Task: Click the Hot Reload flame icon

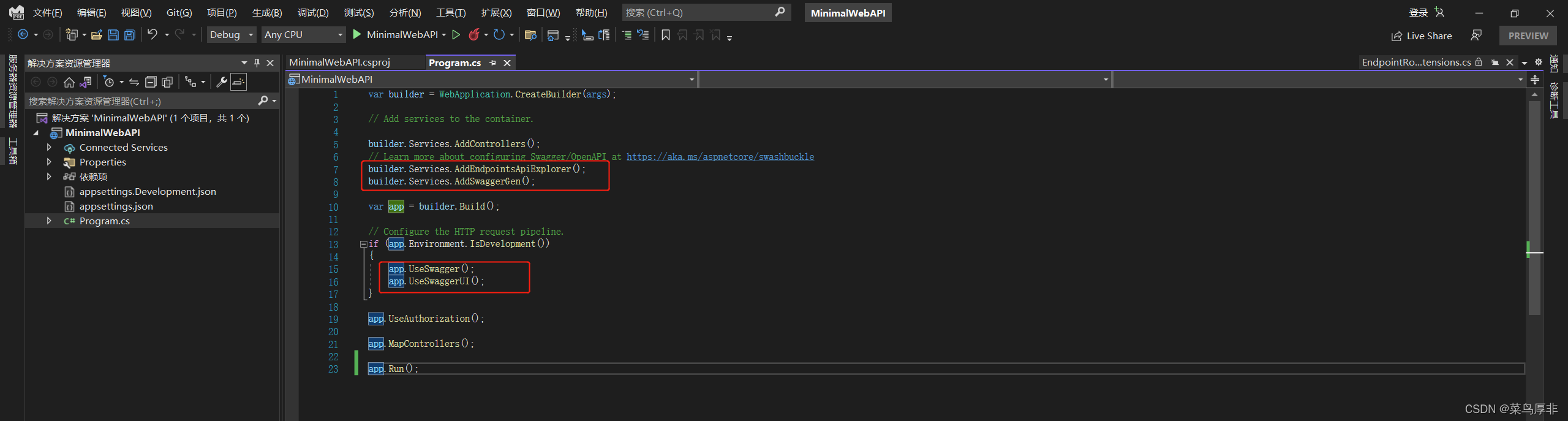Action: pos(474,35)
